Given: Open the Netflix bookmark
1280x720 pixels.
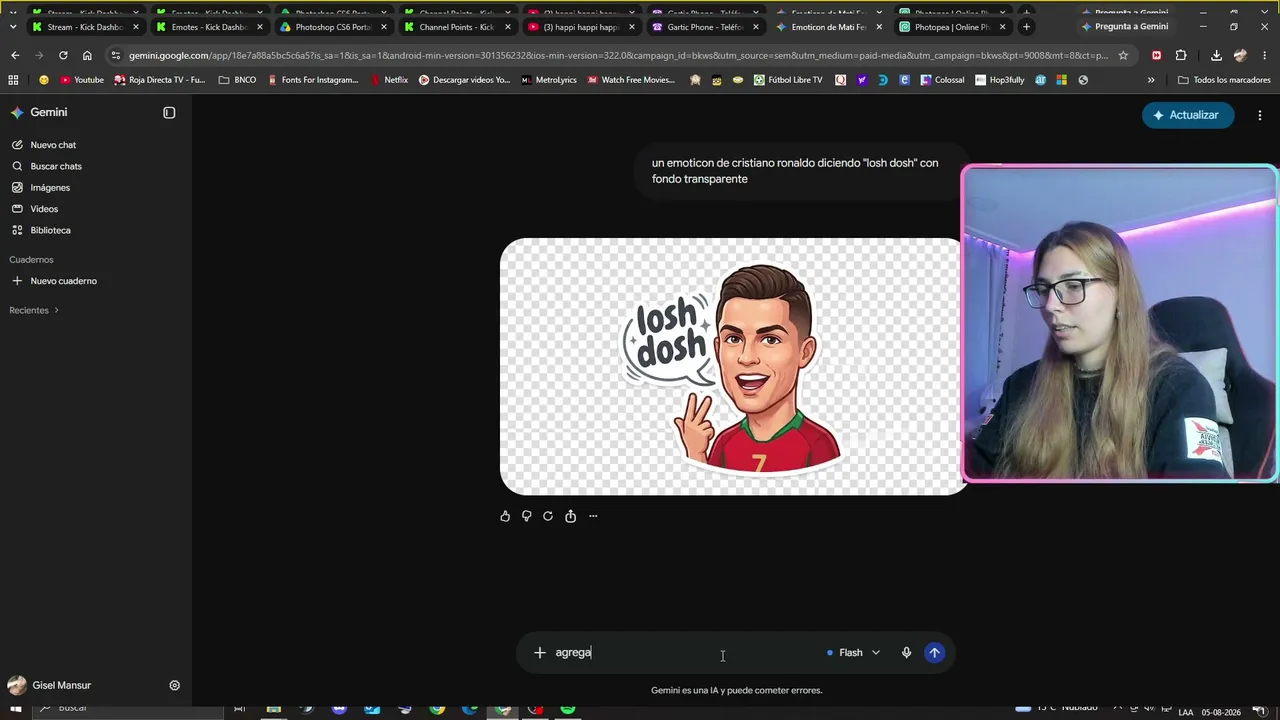Looking at the screenshot, I should pyautogui.click(x=389, y=80).
